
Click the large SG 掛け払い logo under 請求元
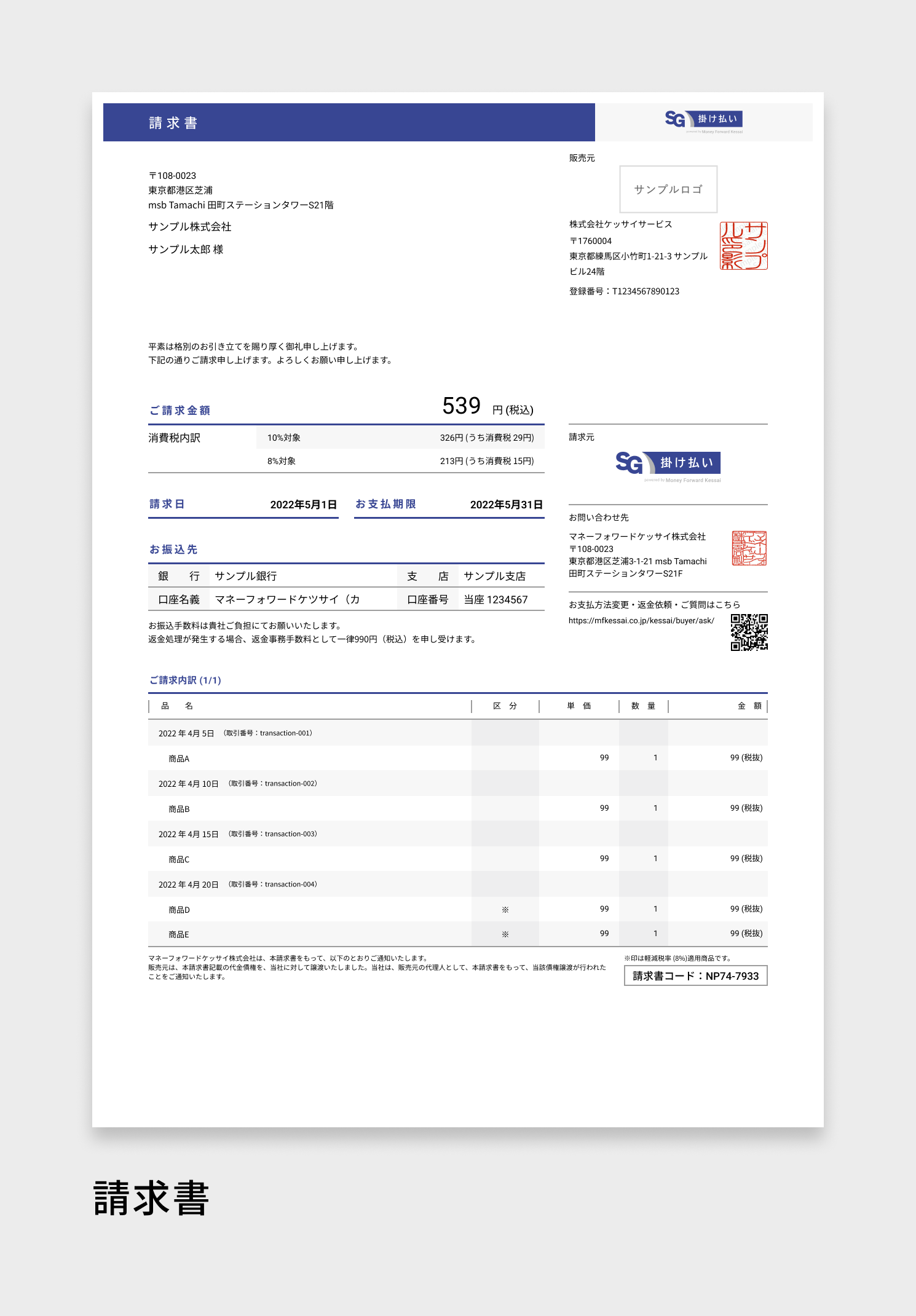(x=668, y=466)
